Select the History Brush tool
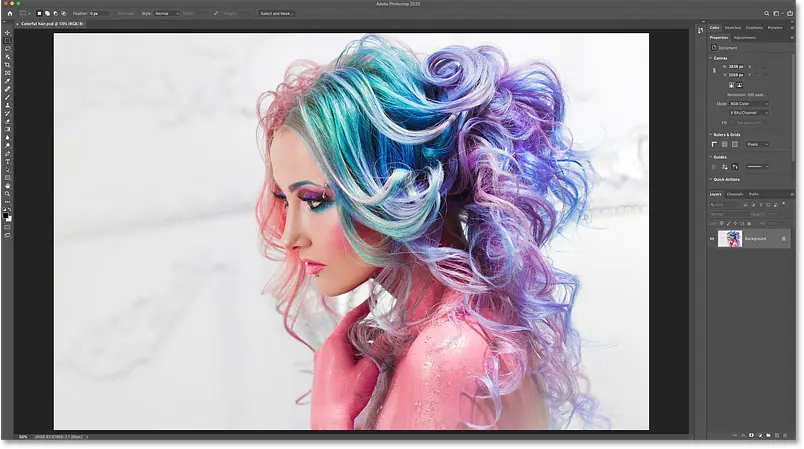The image size is (804, 449). tap(7, 113)
